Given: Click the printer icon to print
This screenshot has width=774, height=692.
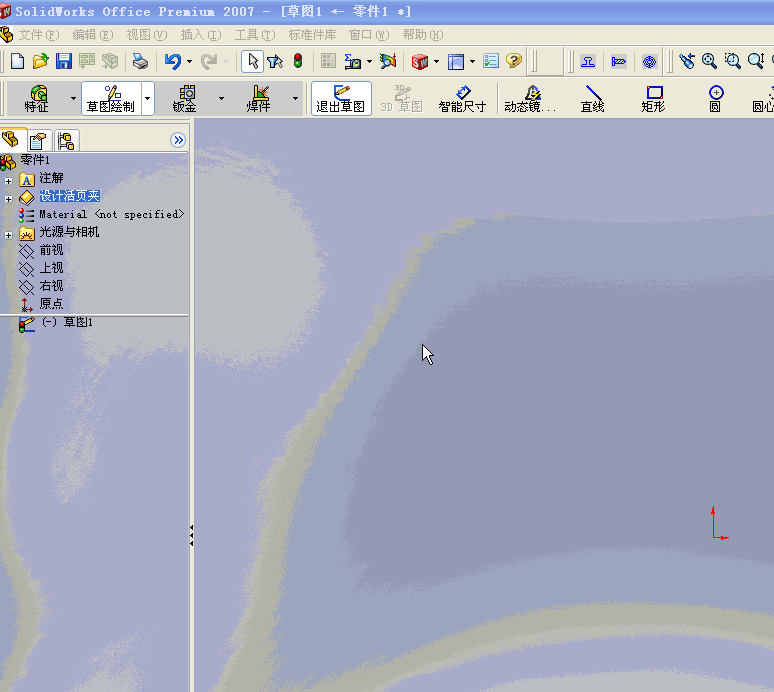Looking at the screenshot, I should [x=140, y=61].
